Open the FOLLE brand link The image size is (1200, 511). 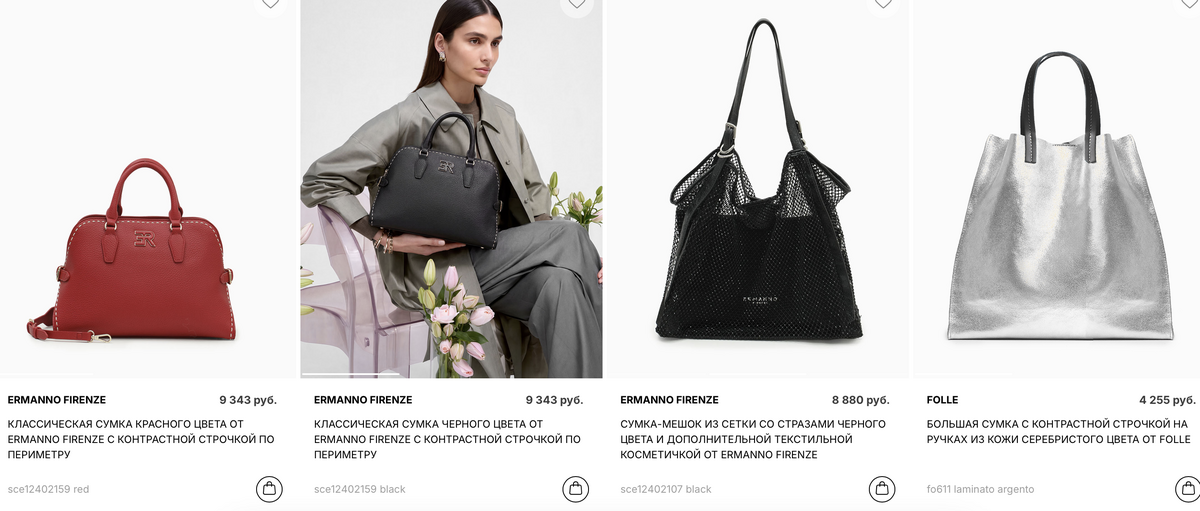[942, 400]
